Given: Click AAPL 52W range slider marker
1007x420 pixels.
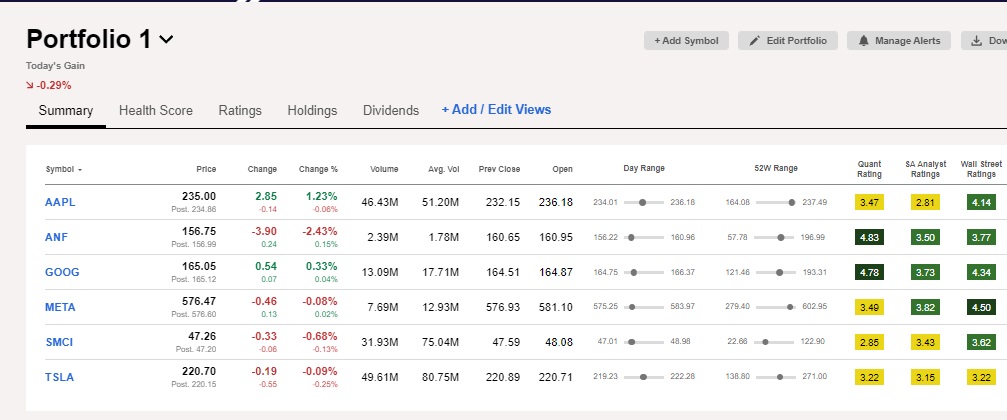Looking at the screenshot, I should tap(791, 202).
